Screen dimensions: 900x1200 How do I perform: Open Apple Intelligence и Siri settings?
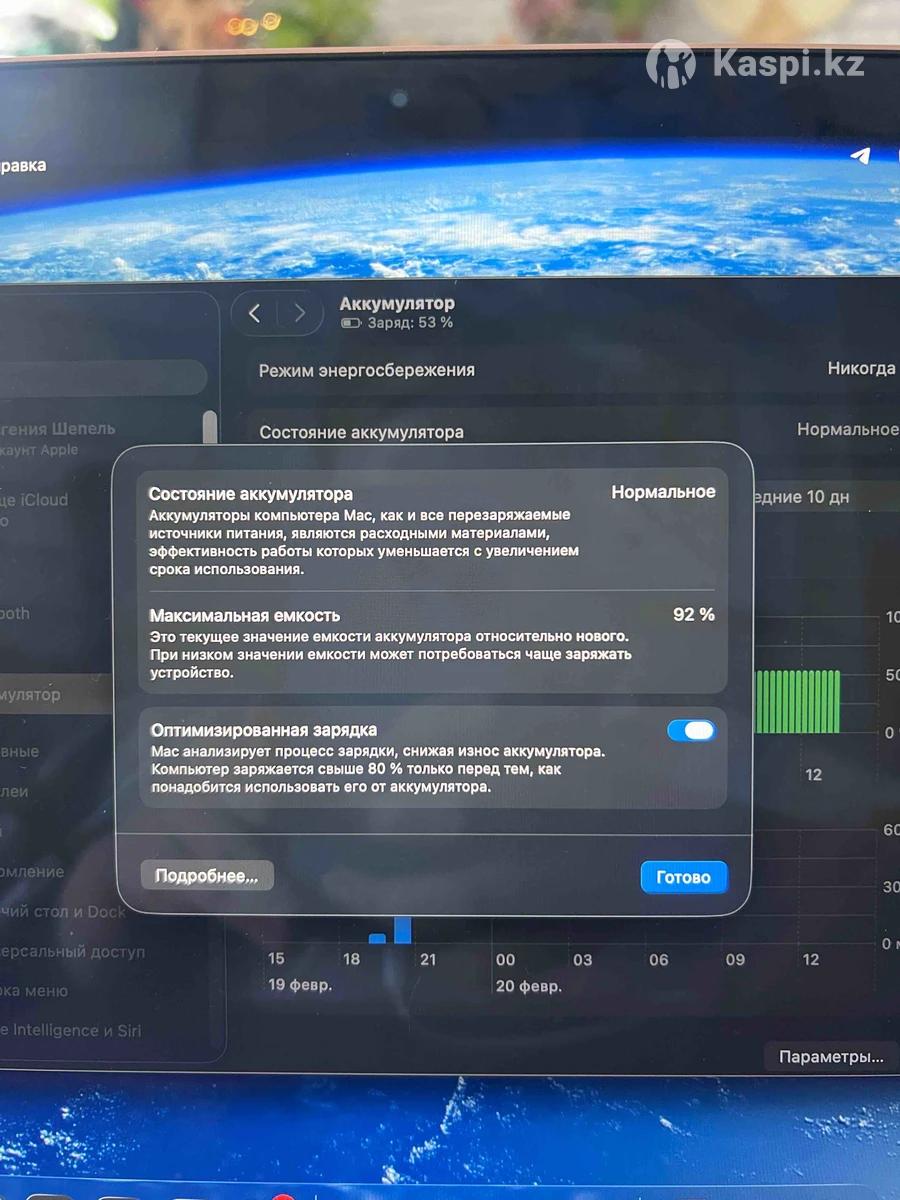coord(70,1030)
